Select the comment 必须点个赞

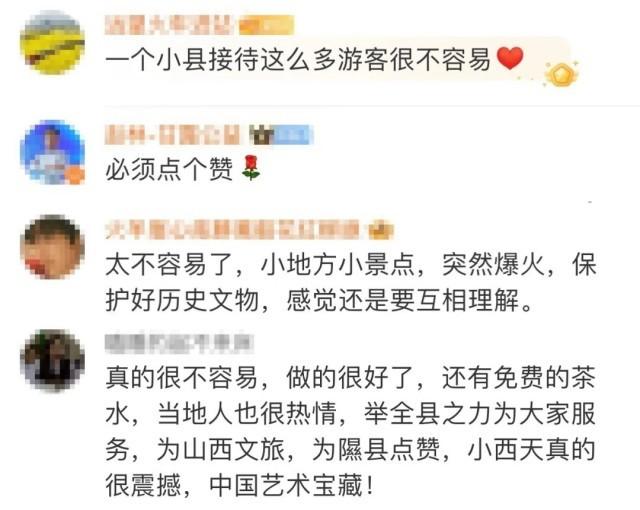point(169,169)
